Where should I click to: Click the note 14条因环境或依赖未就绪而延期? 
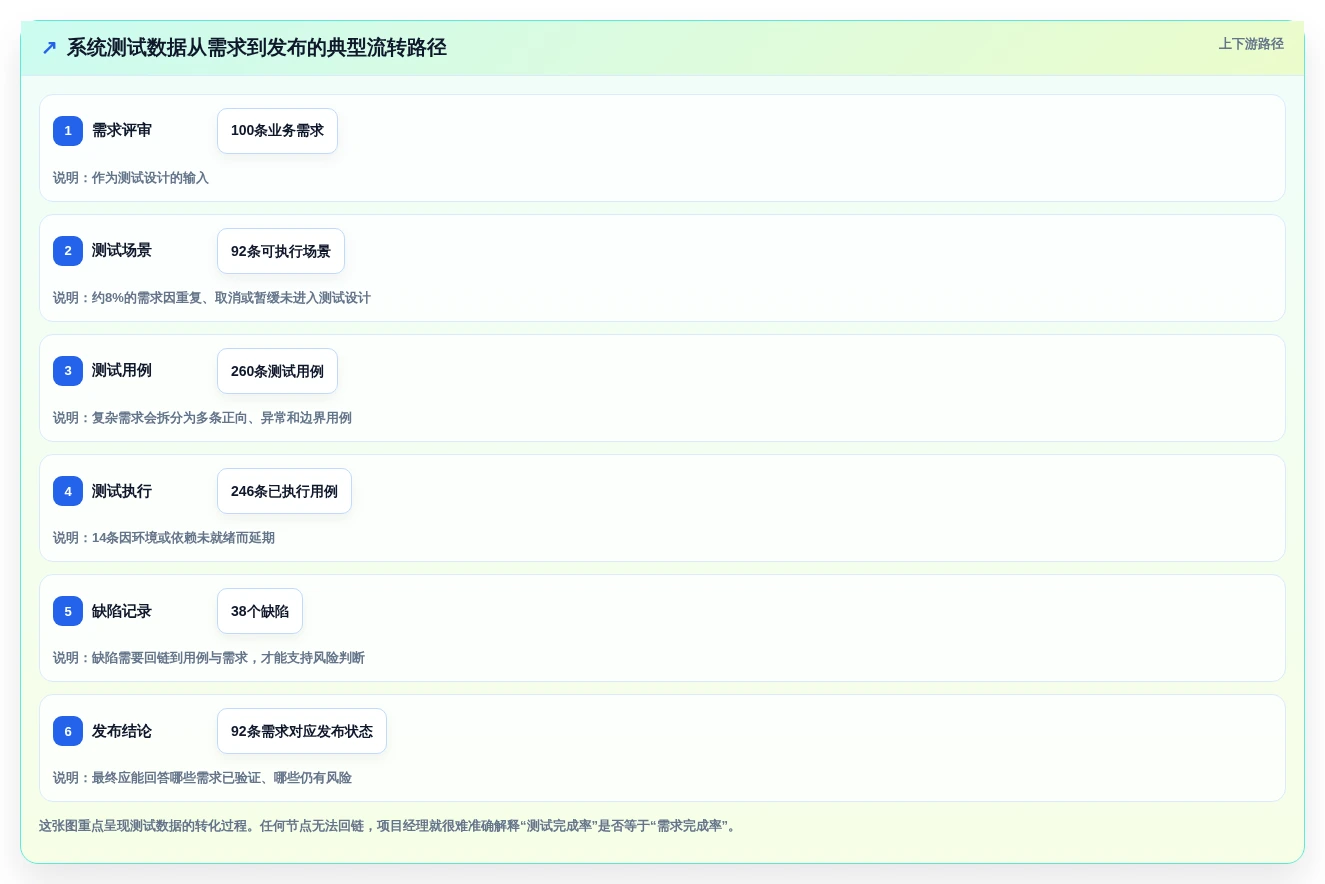(x=164, y=538)
